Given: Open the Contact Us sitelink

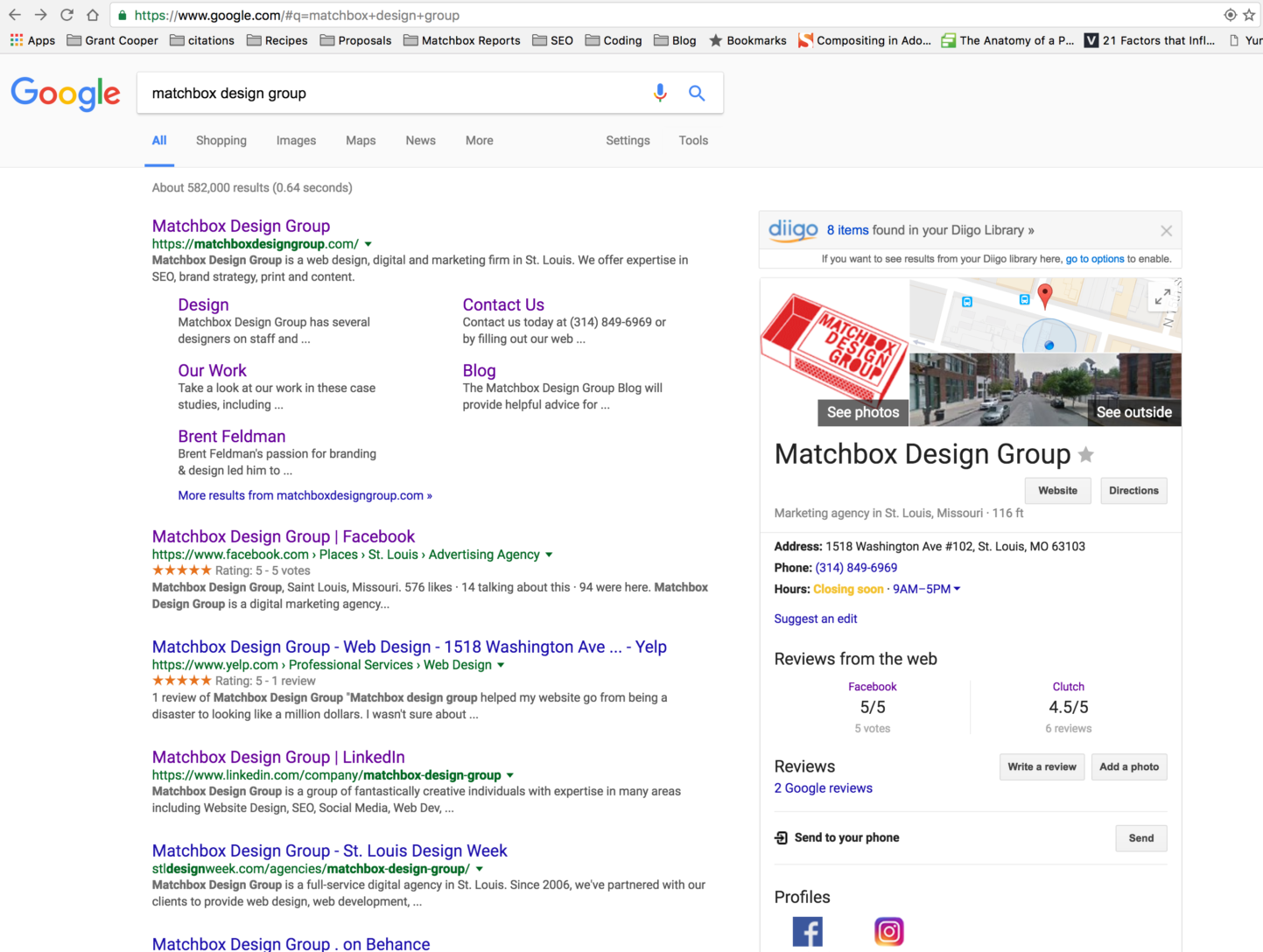Looking at the screenshot, I should pos(503,304).
